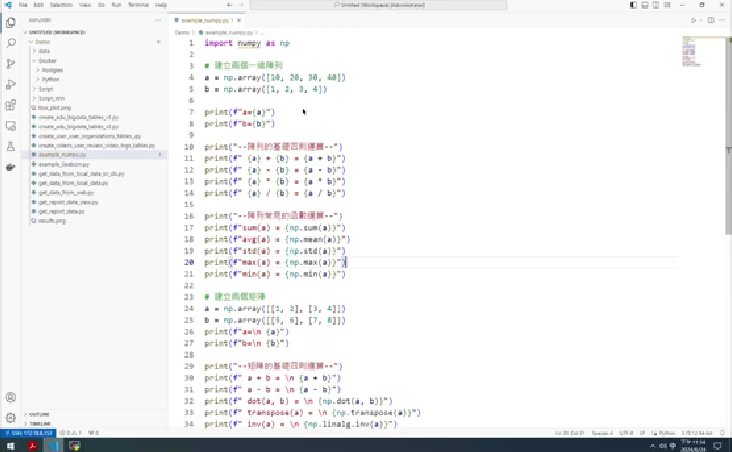Viewport: 732px width, 452px height.
Task: Collapse the Docker folder
Action: (x=47, y=61)
